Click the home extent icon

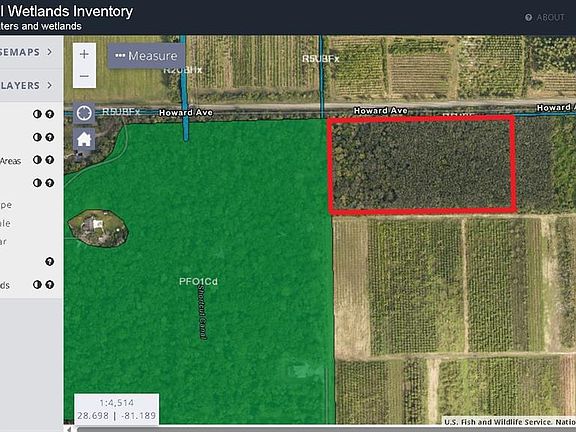84,139
